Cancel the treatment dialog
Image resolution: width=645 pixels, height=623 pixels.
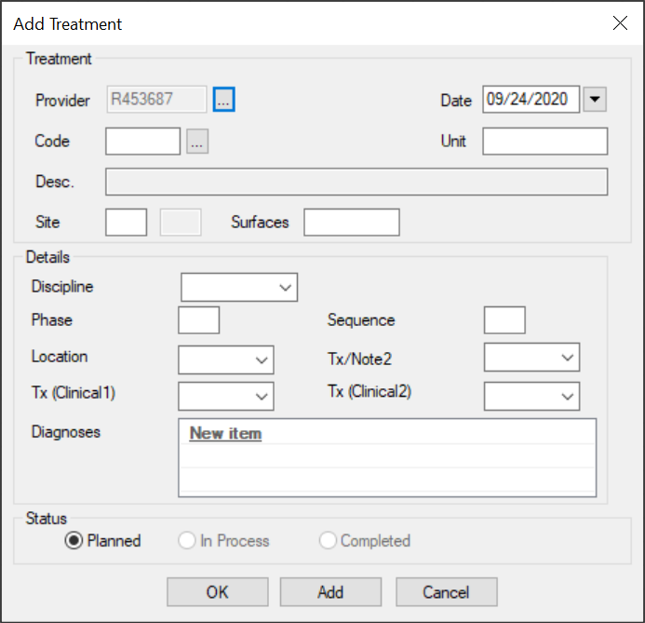446,592
